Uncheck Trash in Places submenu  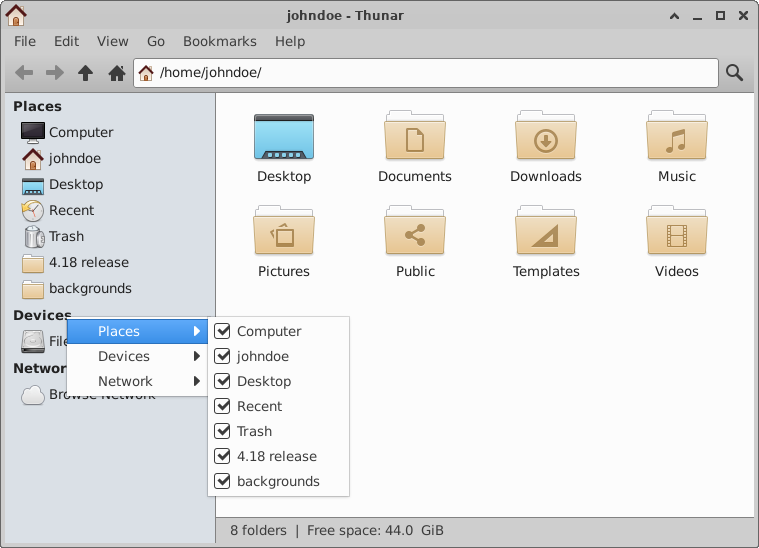coord(222,431)
